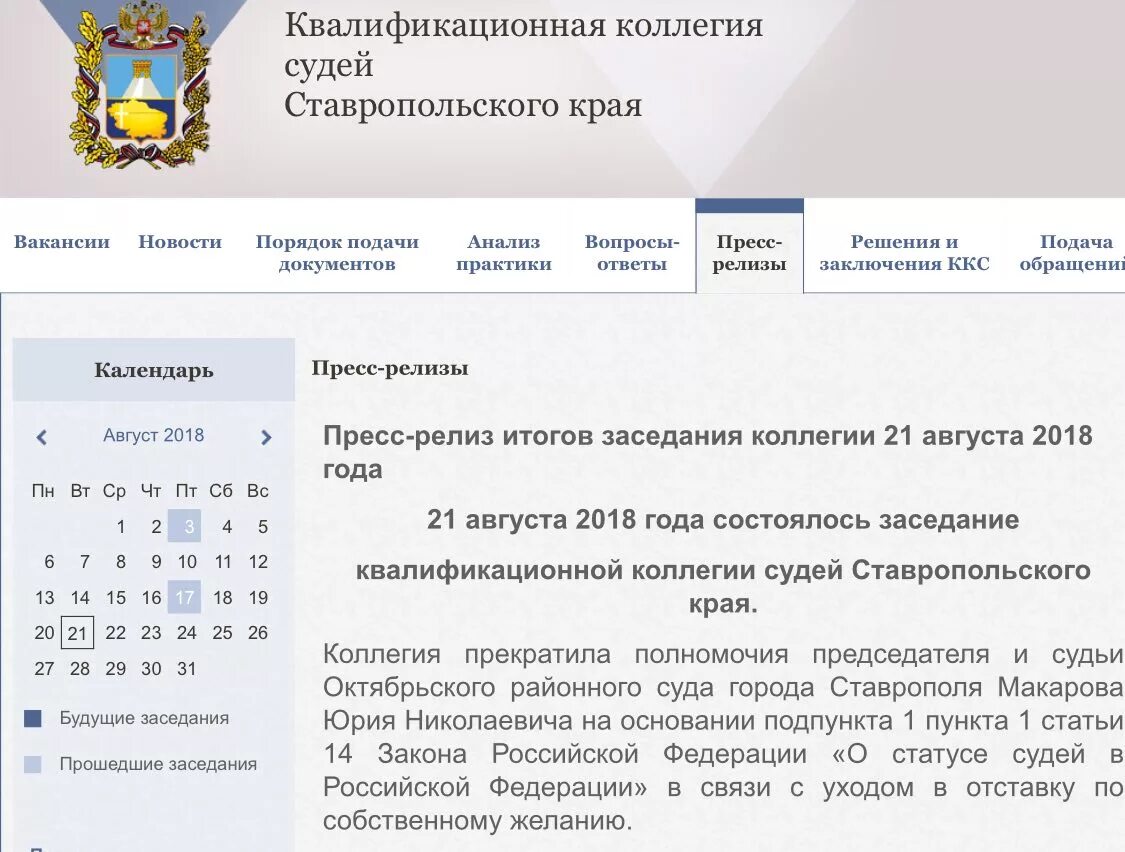
Task: Click calendar date 20
Action: tap(44, 633)
